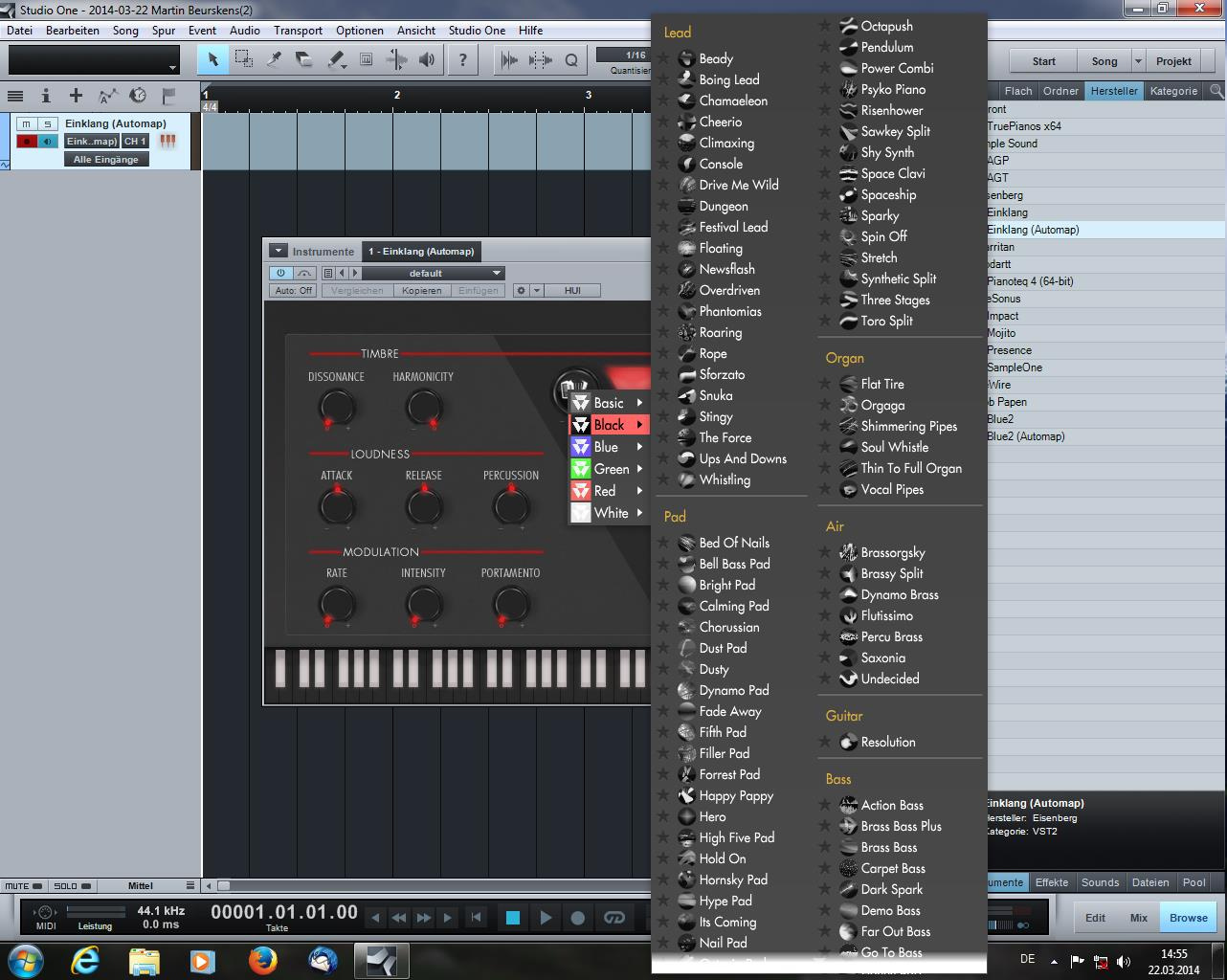This screenshot has width=1227, height=980.
Task: Select the Calming Pad preset
Action: (734, 606)
